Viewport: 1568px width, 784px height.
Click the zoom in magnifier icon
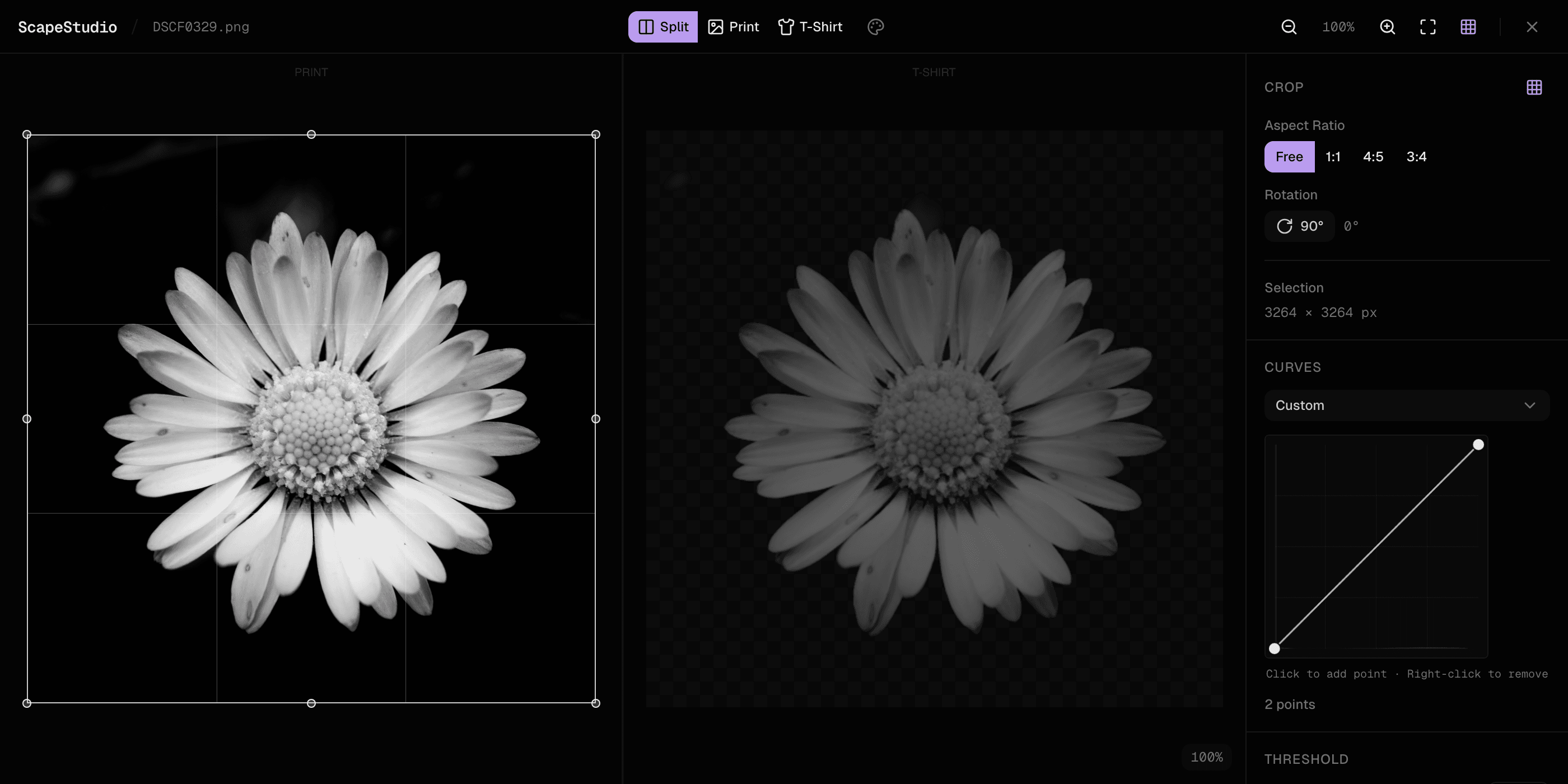(x=1387, y=27)
